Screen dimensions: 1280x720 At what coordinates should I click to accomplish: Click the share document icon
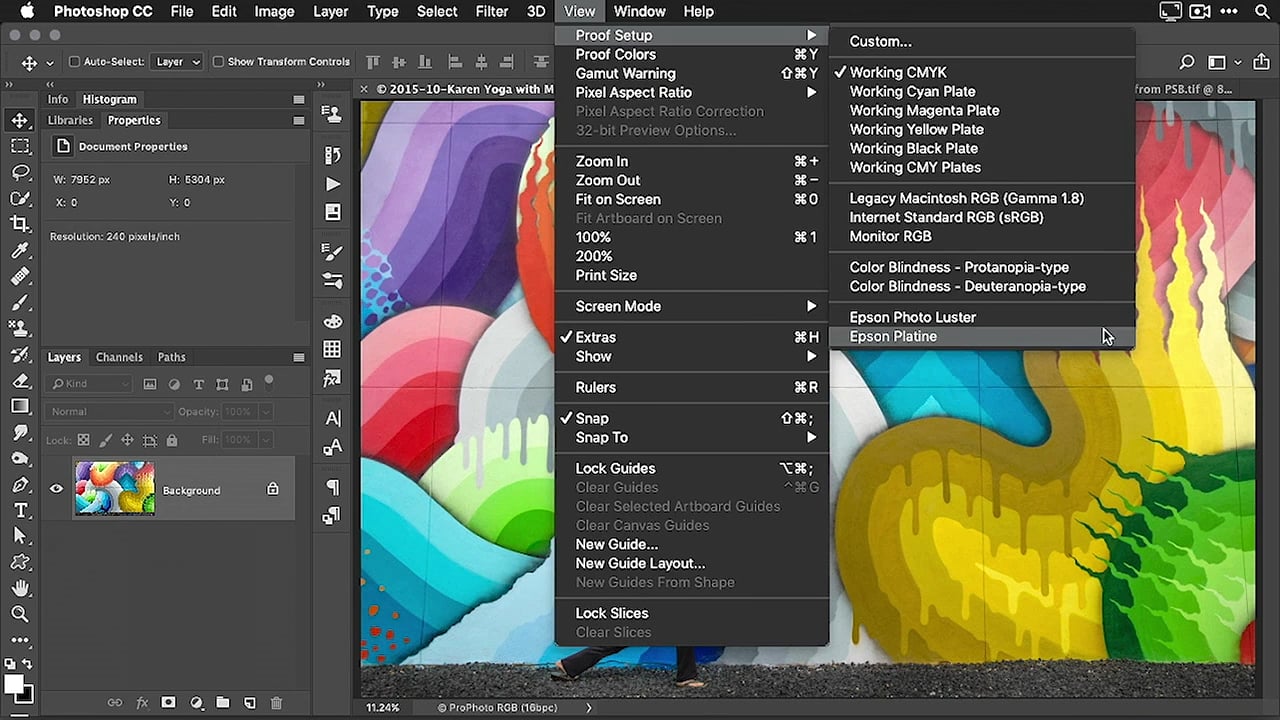[1261, 62]
